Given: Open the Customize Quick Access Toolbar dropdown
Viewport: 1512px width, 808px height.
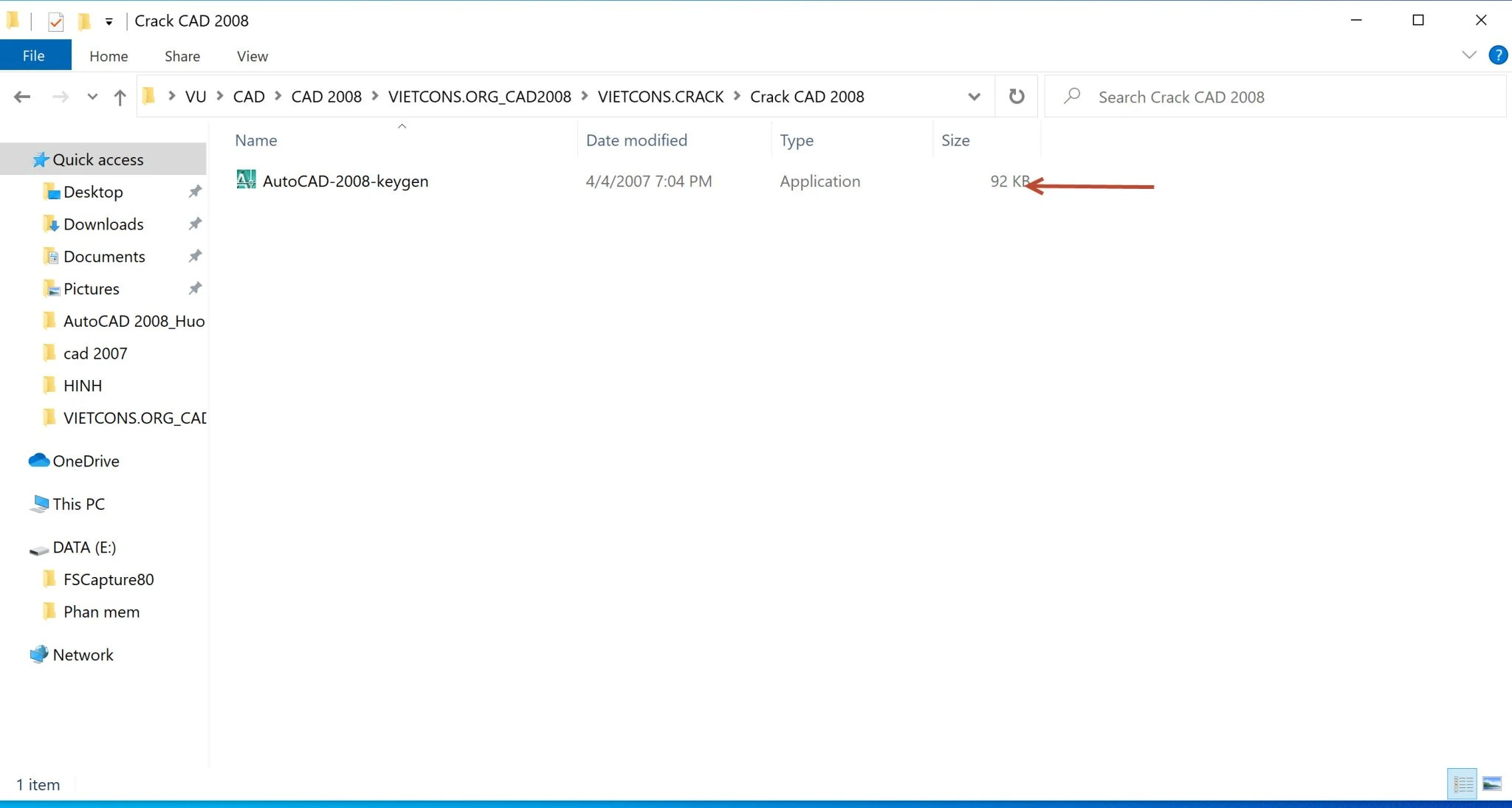Looking at the screenshot, I should 109,21.
